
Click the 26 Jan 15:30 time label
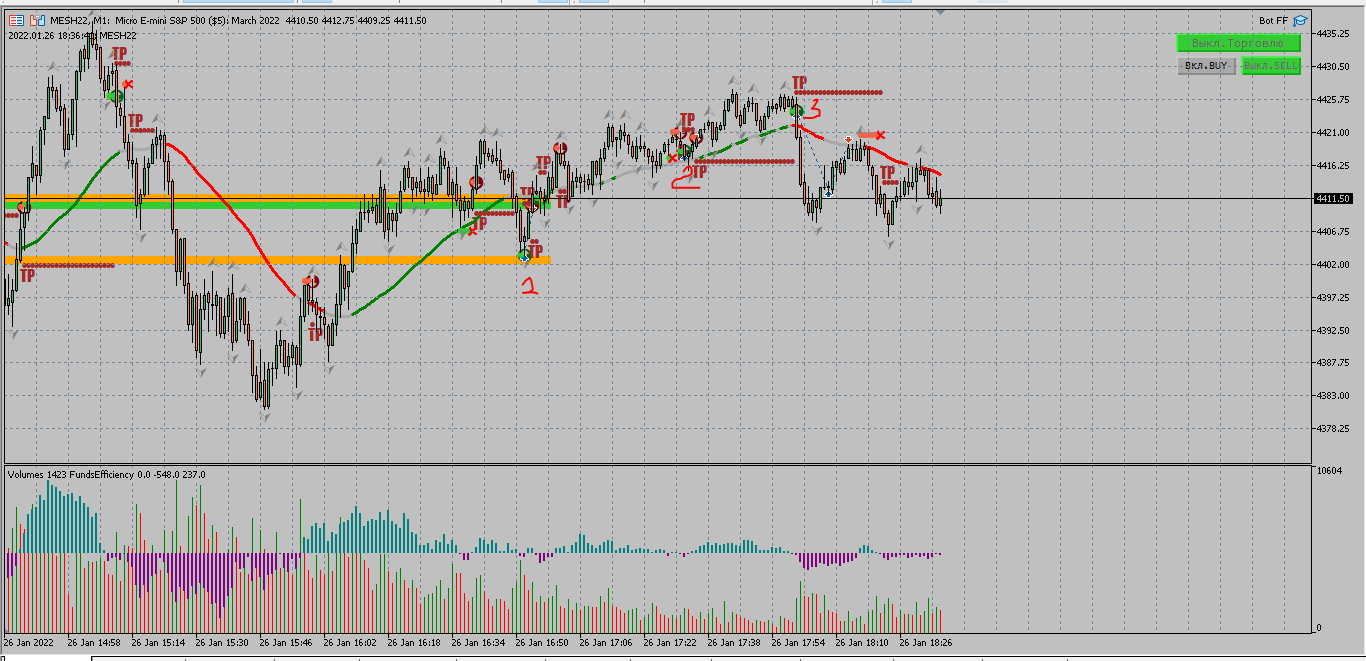[222, 643]
